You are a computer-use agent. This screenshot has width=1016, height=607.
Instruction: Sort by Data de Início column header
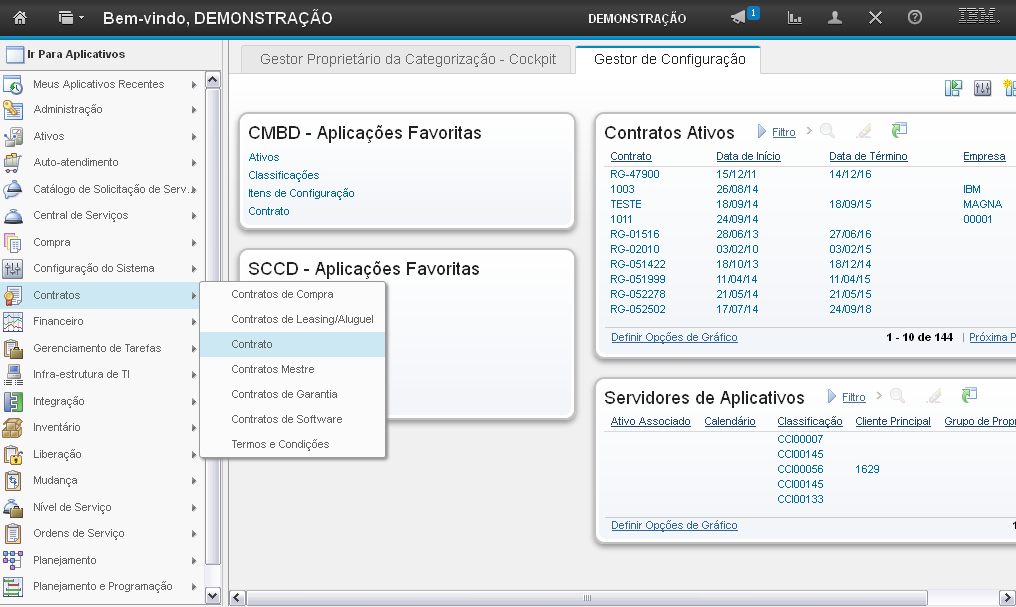[748, 156]
